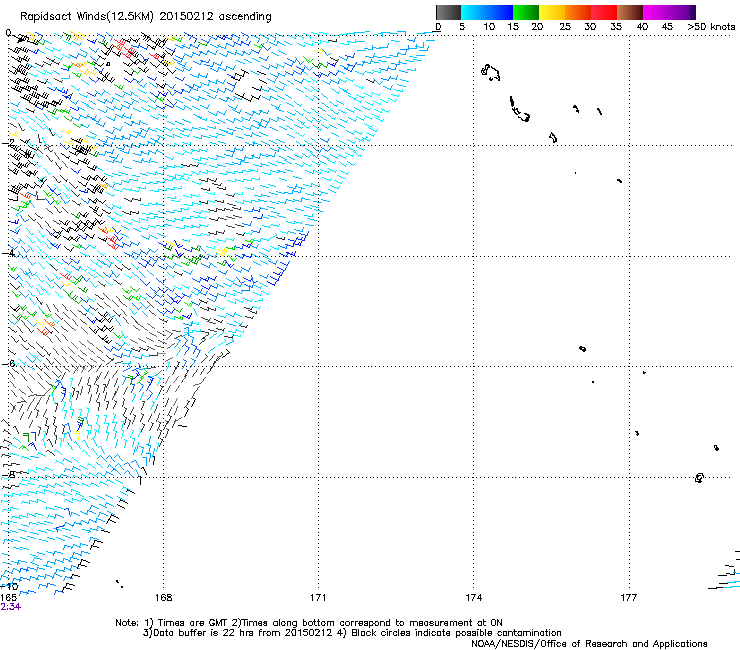Click the legend label 45
The height and width of the screenshot is (650, 740).
click(x=667, y=27)
